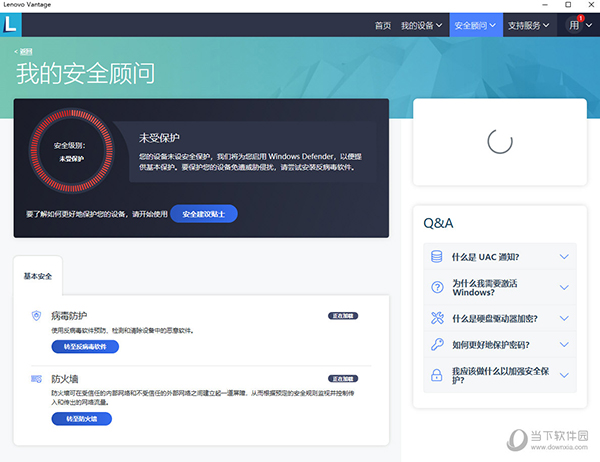Click the question mark icon beside Windows activation
This screenshot has width=600, height=462.
(437, 287)
